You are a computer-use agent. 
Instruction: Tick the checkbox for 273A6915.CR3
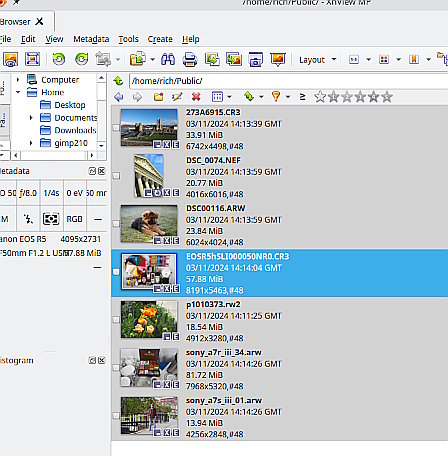(116, 128)
